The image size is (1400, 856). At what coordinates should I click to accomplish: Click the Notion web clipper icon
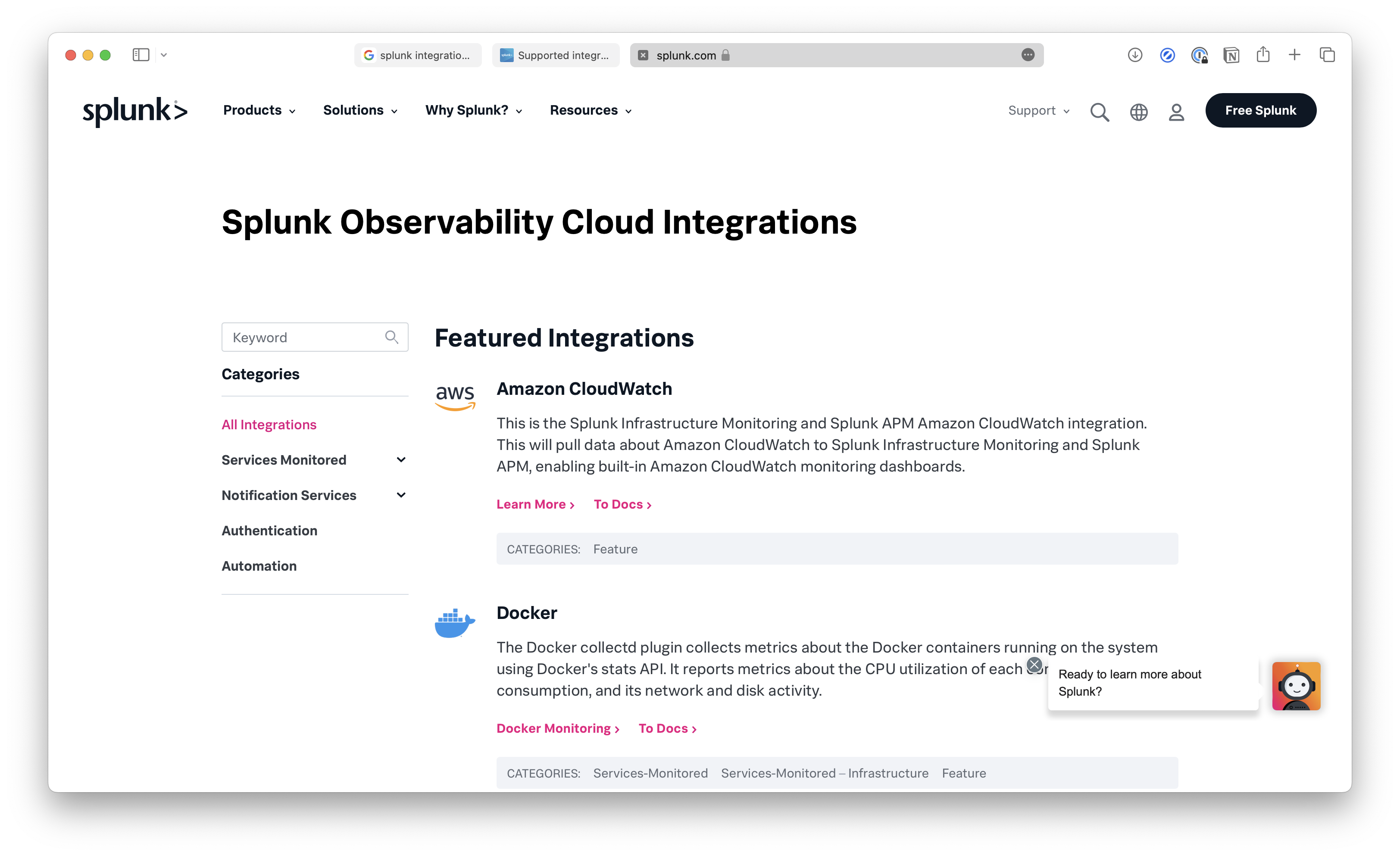click(1231, 55)
